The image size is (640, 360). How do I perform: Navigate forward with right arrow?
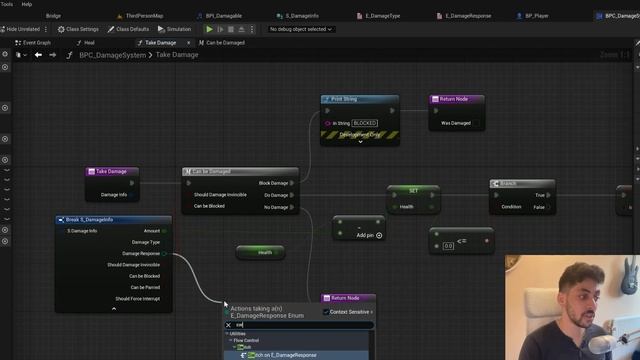click(53, 55)
